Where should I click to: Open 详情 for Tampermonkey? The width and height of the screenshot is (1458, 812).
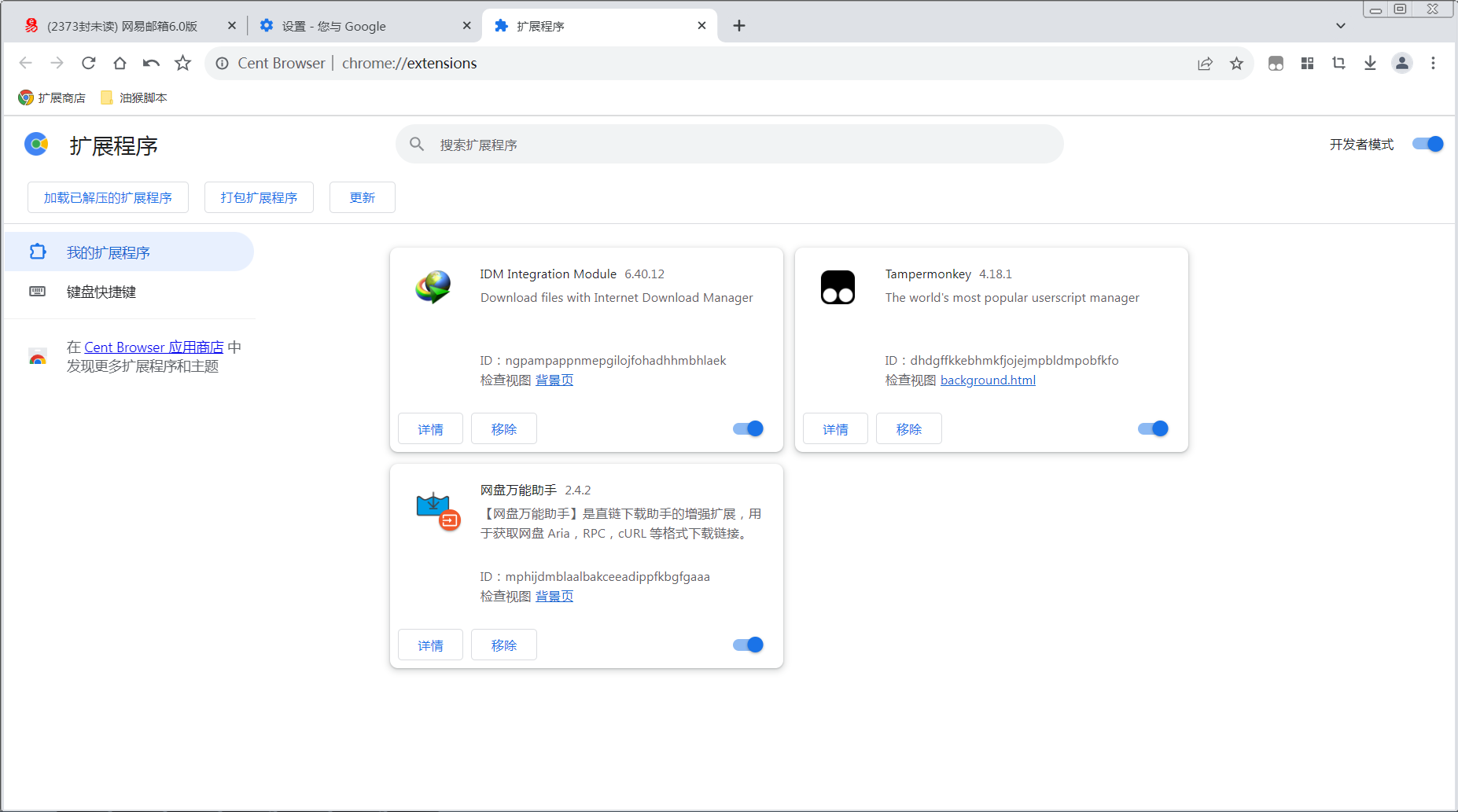835,428
